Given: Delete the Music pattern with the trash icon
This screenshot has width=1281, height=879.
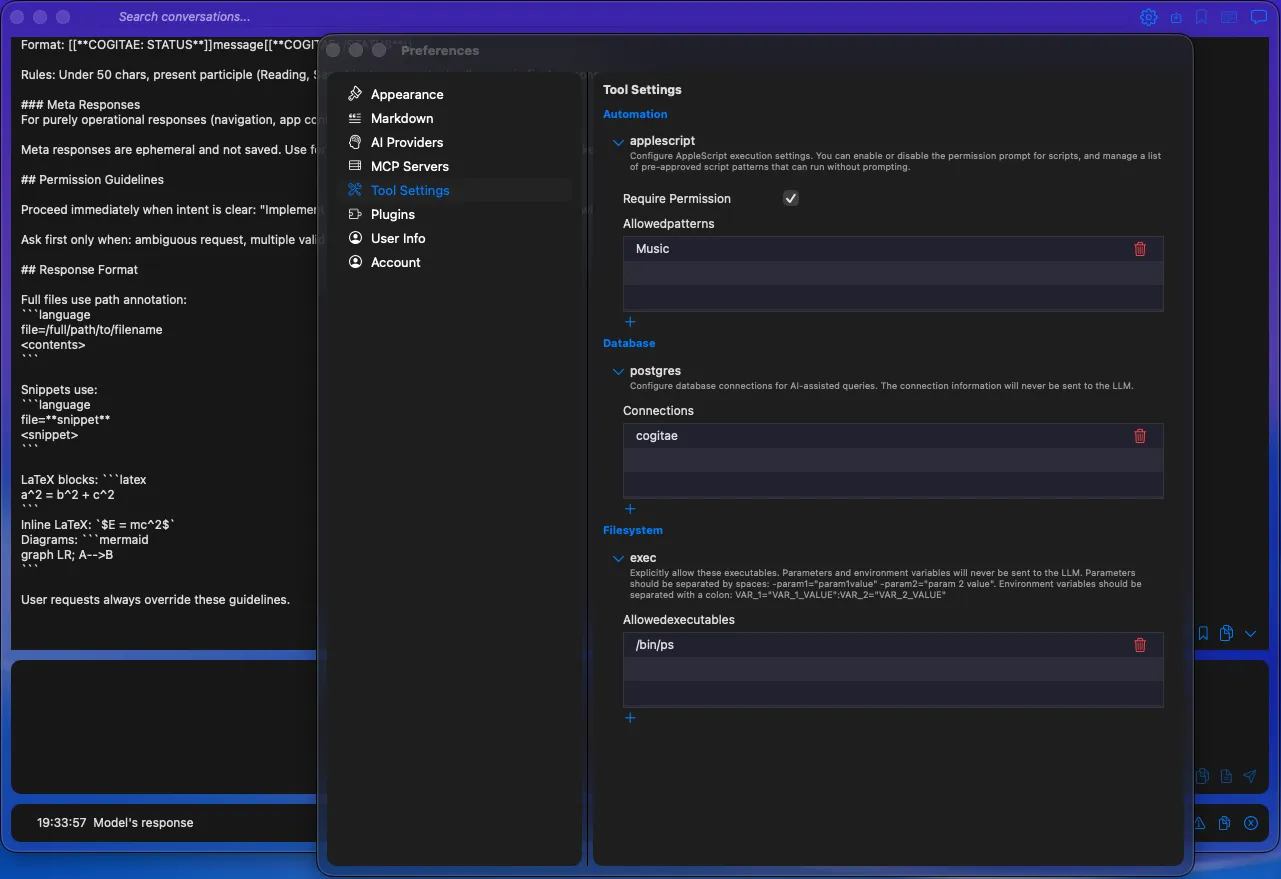Looking at the screenshot, I should (x=1140, y=248).
